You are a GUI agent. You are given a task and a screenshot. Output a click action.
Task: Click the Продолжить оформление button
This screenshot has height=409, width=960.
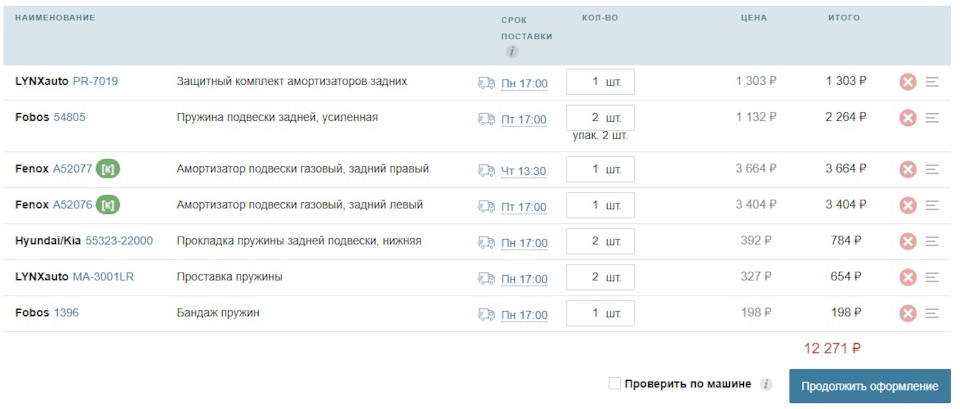point(869,386)
